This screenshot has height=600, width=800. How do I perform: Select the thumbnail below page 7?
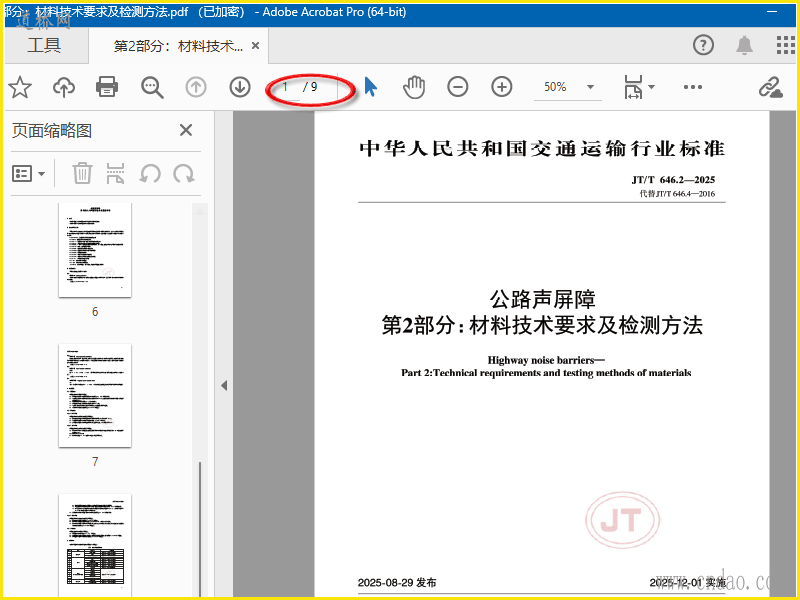point(95,545)
